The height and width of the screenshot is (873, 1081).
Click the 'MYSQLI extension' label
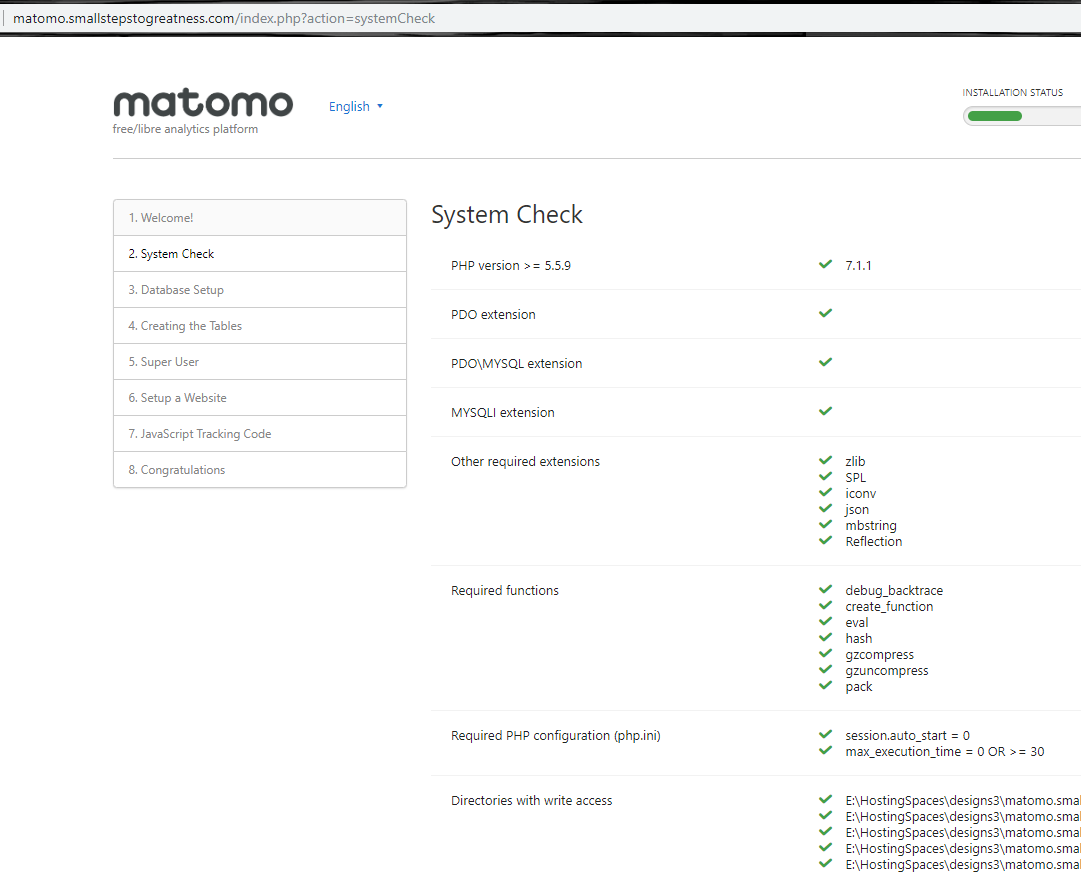click(x=503, y=412)
